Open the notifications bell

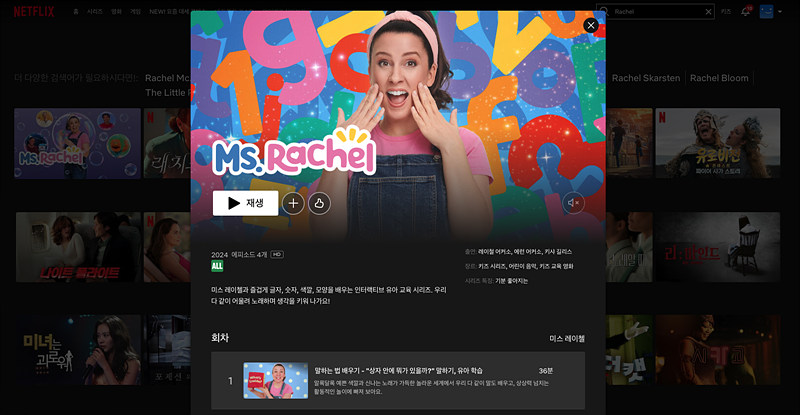(x=745, y=11)
